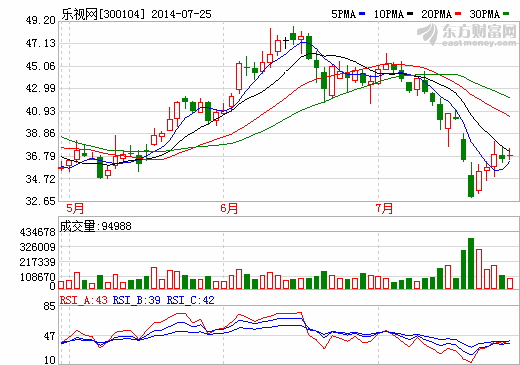Select the black 10PMA legend swatch
520x365 pixels.
pyautogui.click(x=410, y=14)
